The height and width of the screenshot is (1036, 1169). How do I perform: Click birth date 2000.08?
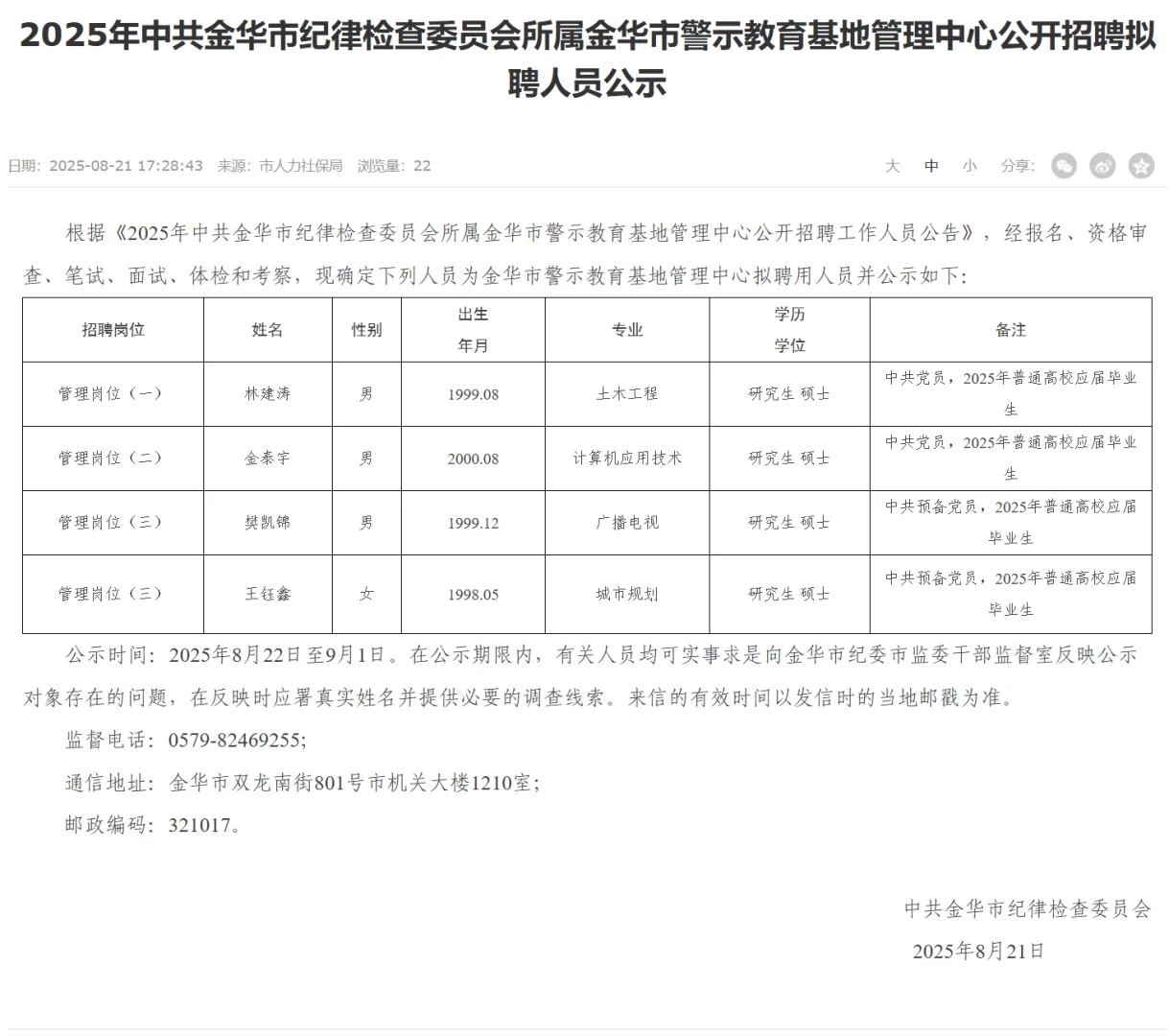coord(473,459)
